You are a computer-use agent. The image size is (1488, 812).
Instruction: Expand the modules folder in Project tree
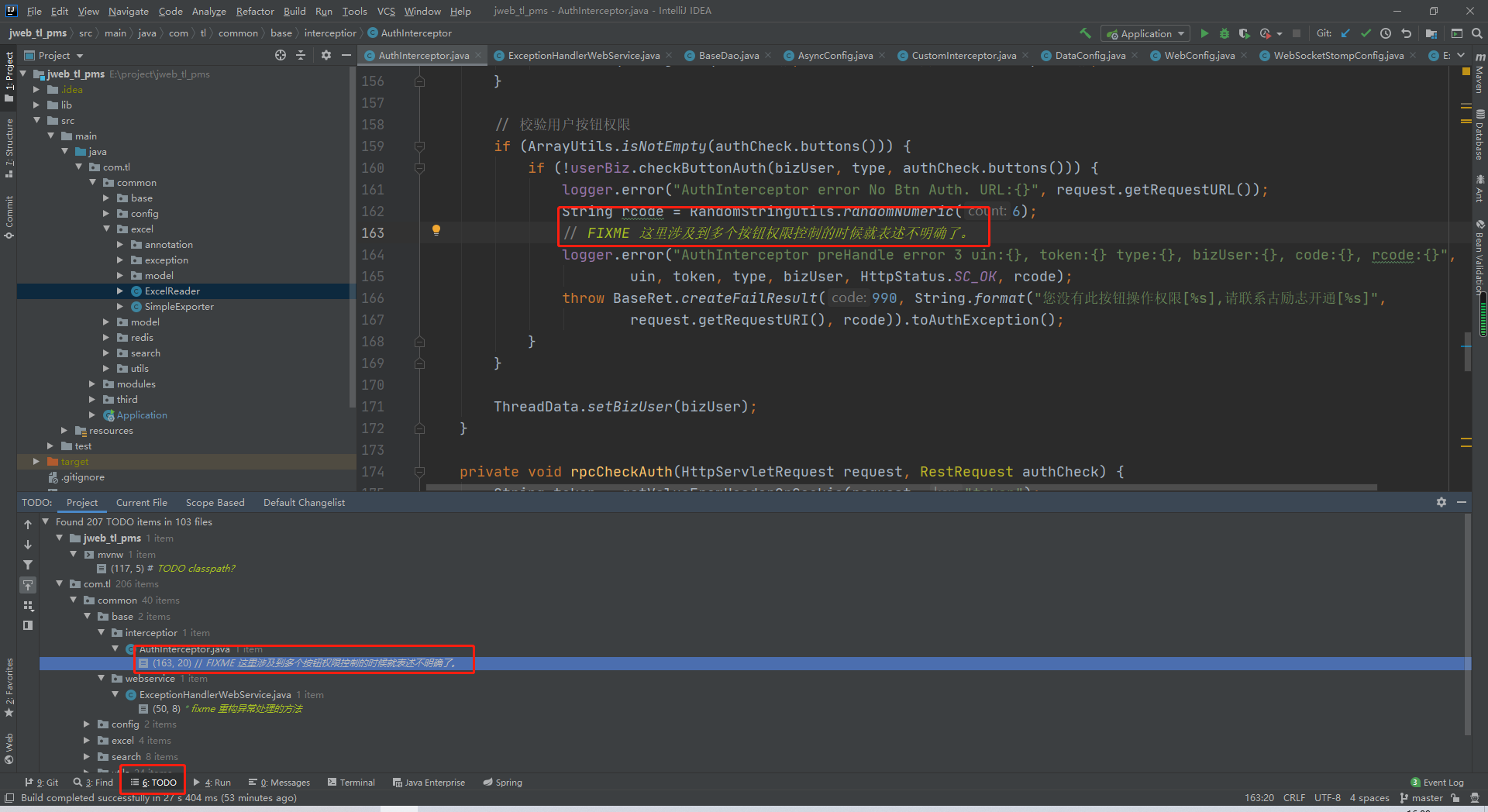pyautogui.click(x=92, y=384)
